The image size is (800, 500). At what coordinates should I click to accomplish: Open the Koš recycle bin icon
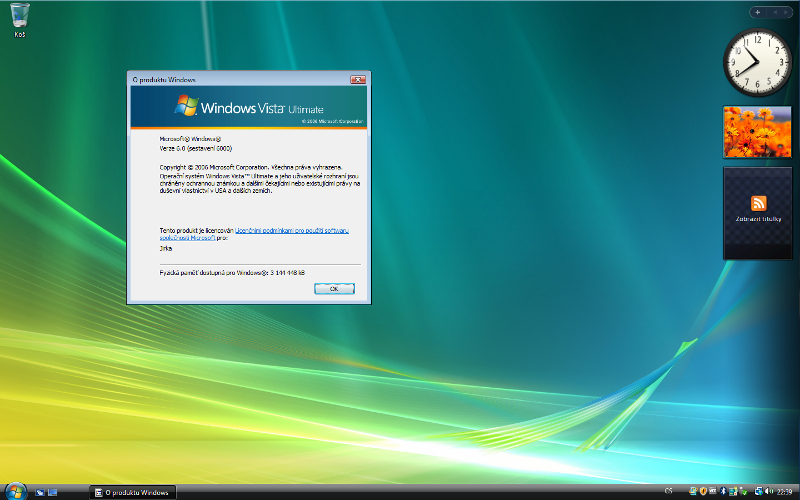[19, 20]
